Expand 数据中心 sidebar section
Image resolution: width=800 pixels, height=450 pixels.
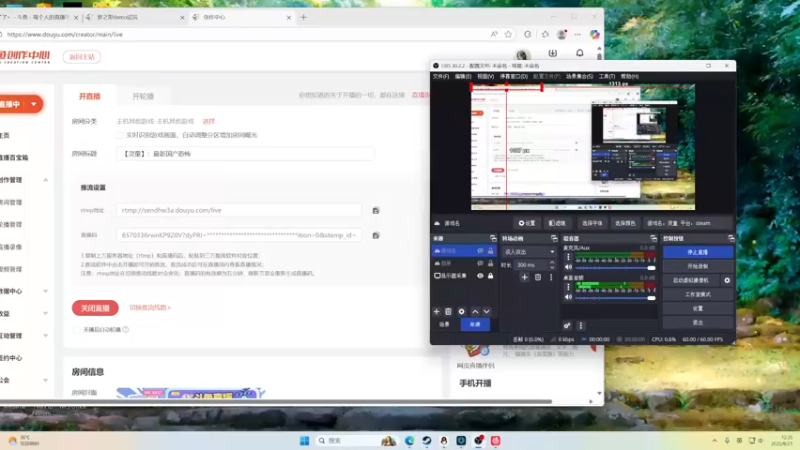[x=45, y=291]
